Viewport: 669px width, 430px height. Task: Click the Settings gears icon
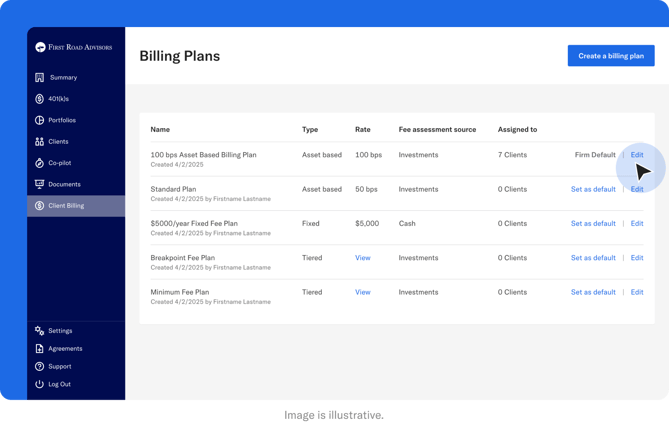[40, 331]
